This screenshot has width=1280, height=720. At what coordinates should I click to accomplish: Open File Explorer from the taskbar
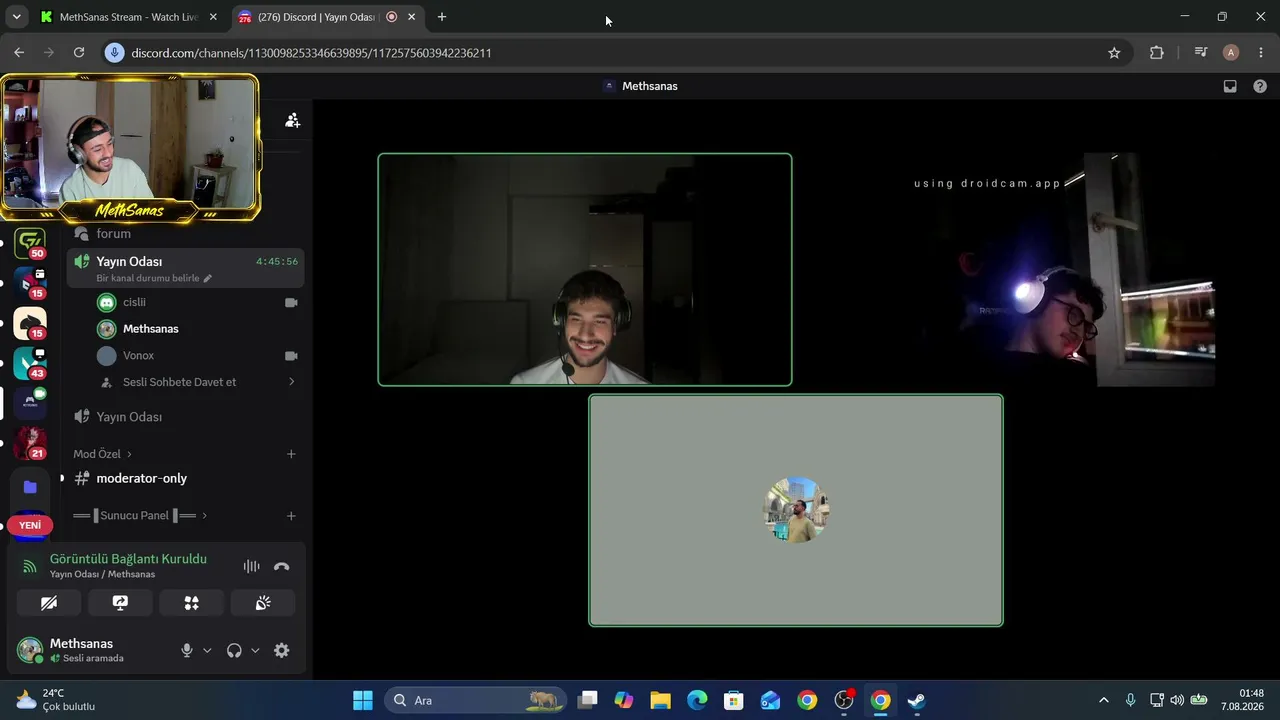(x=660, y=700)
